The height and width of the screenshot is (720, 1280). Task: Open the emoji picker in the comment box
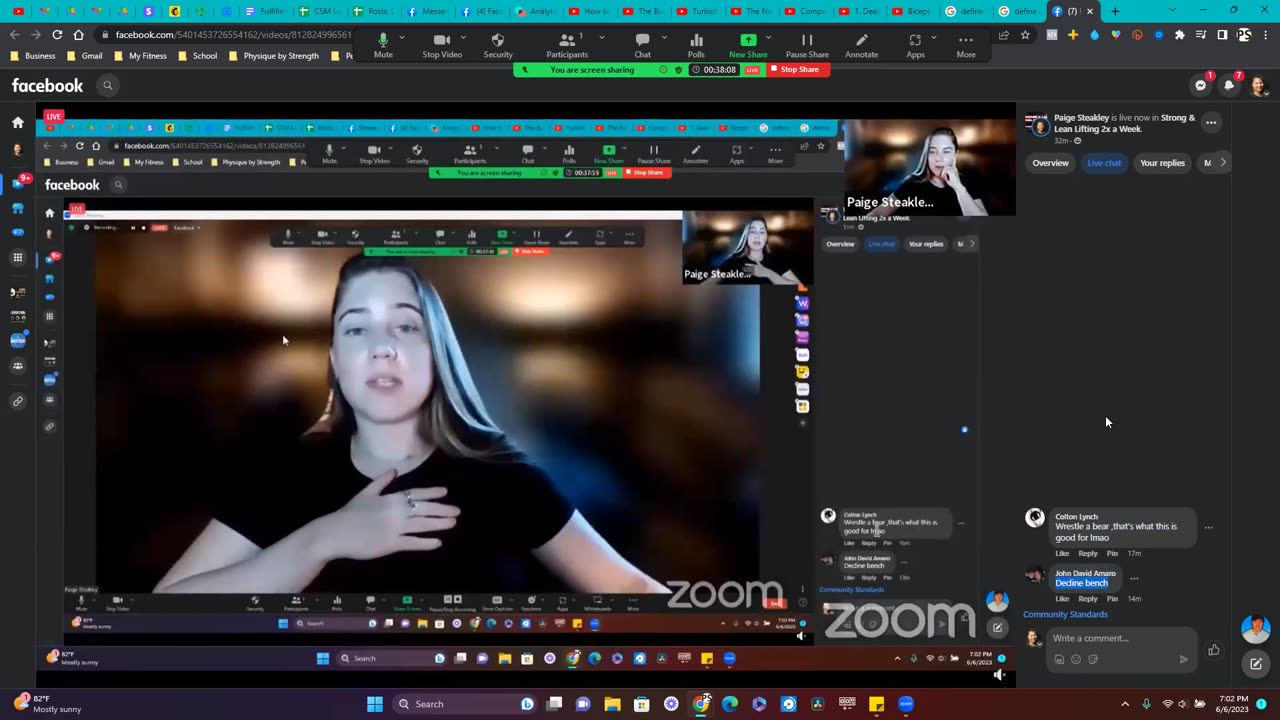[1076, 659]
